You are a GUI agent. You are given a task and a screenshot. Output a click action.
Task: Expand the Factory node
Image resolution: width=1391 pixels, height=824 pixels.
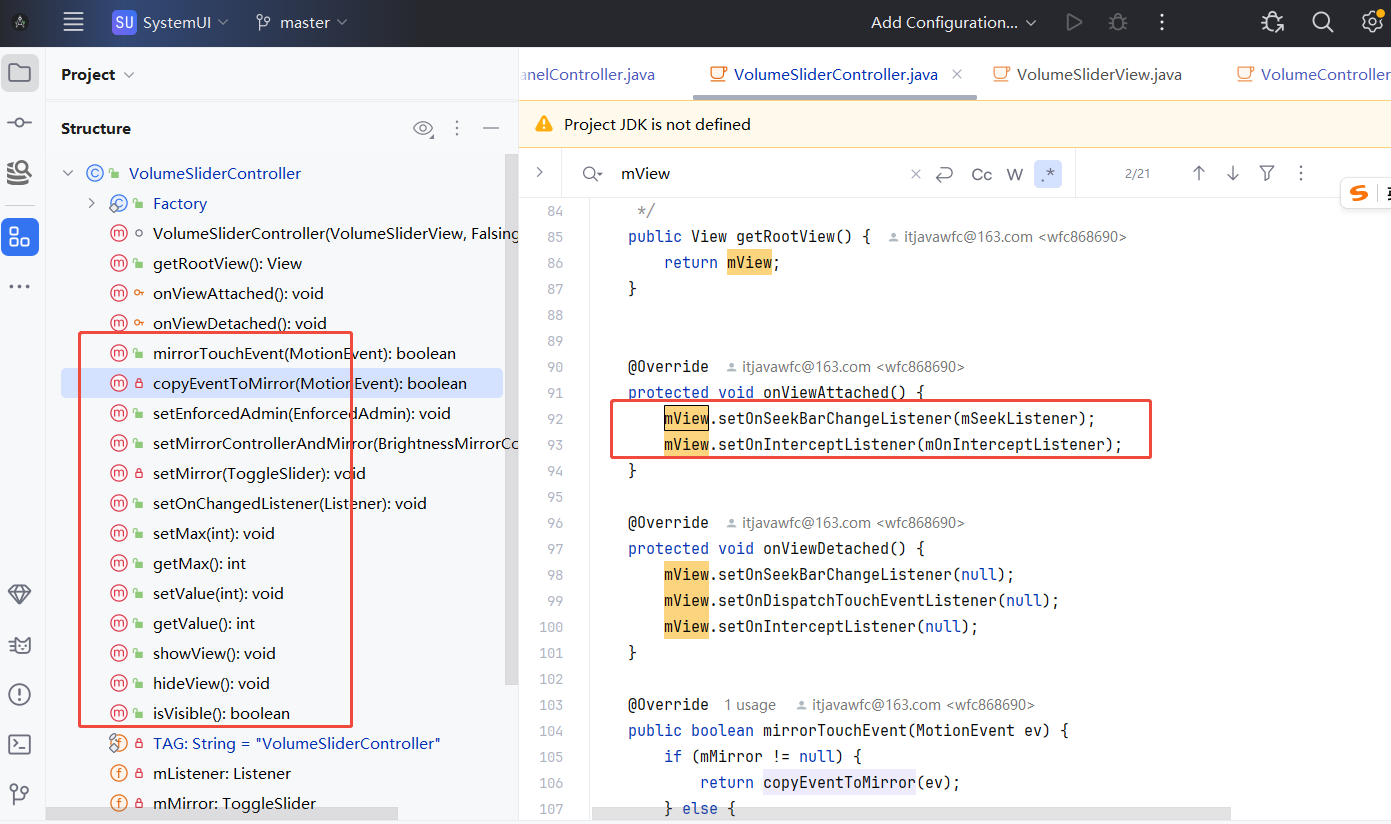(x=92, y=203)
